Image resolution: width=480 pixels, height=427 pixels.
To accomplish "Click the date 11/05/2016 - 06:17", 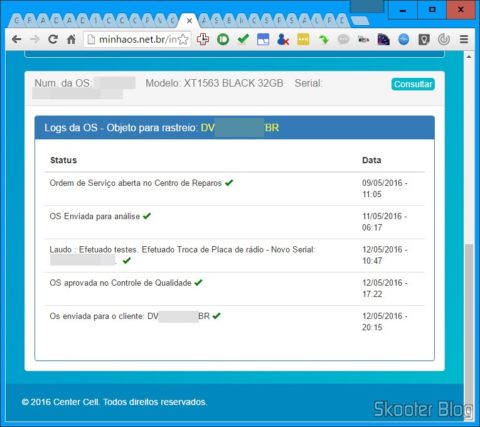I will point(384,222).
